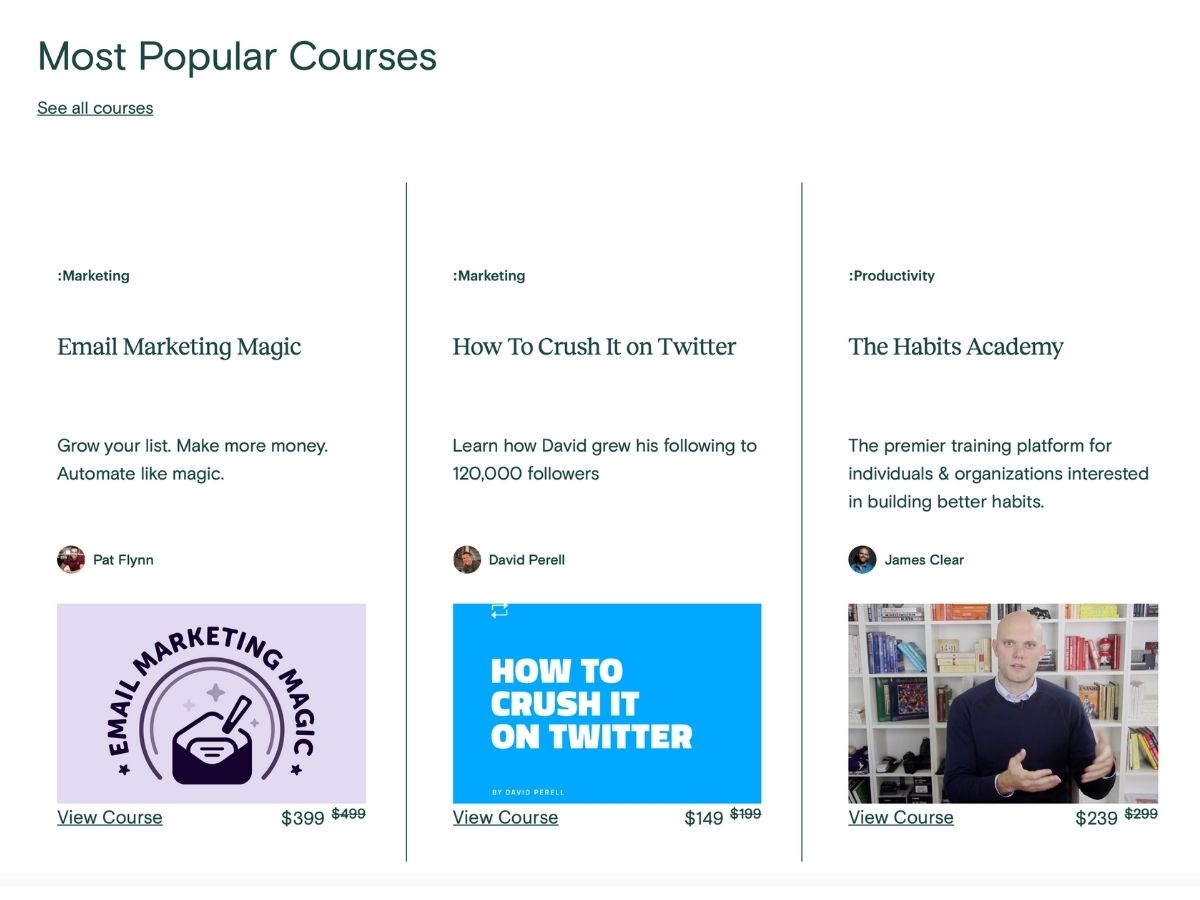View Course for Email Marketing Magic
Screen dimensions: 1200x900
pos(110,817)
